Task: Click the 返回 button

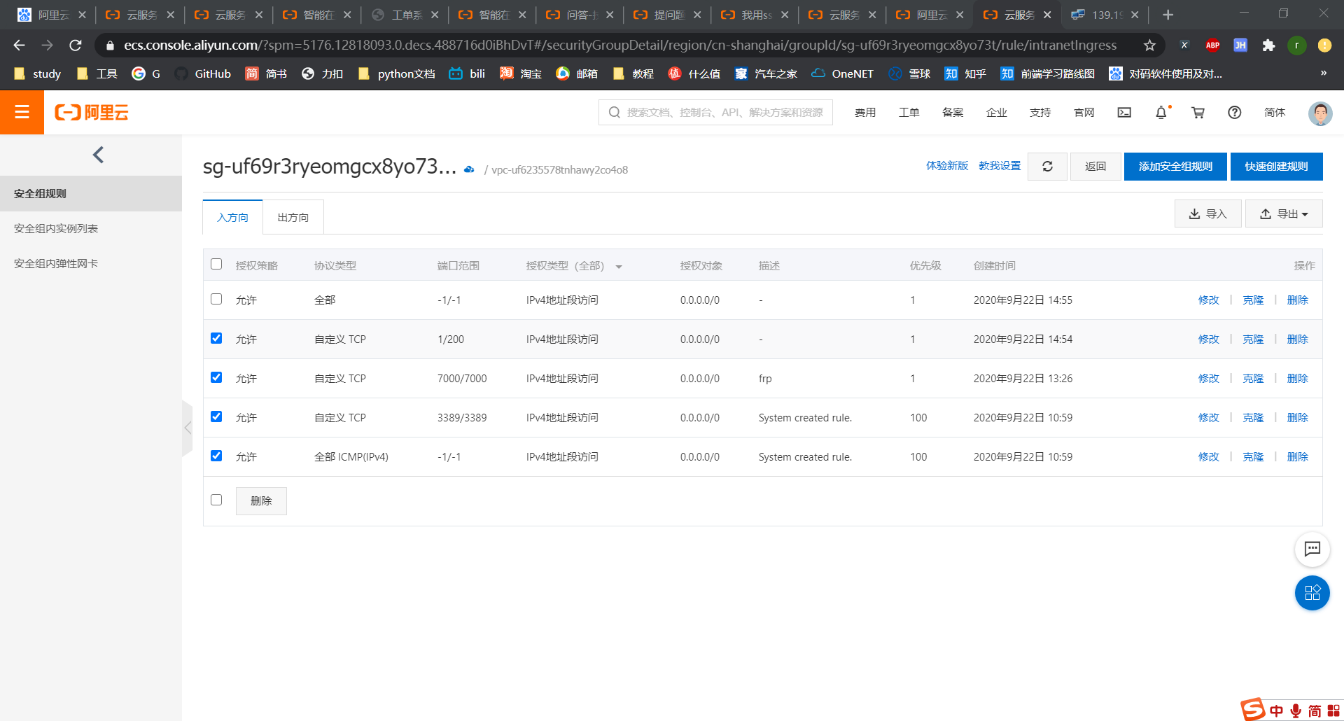Action: (x=1095, y=166)
